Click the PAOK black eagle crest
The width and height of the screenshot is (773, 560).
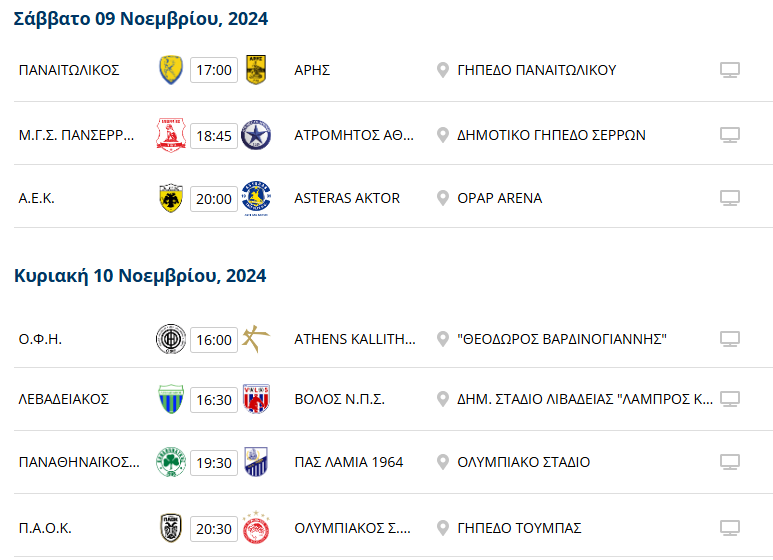(171, 527)
